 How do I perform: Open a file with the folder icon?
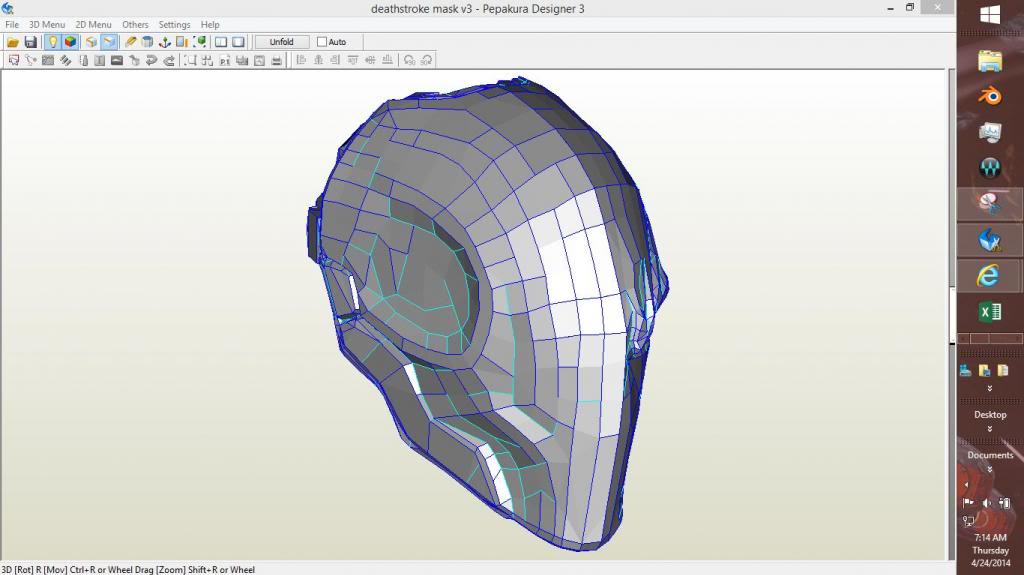[x=12, y=42]
